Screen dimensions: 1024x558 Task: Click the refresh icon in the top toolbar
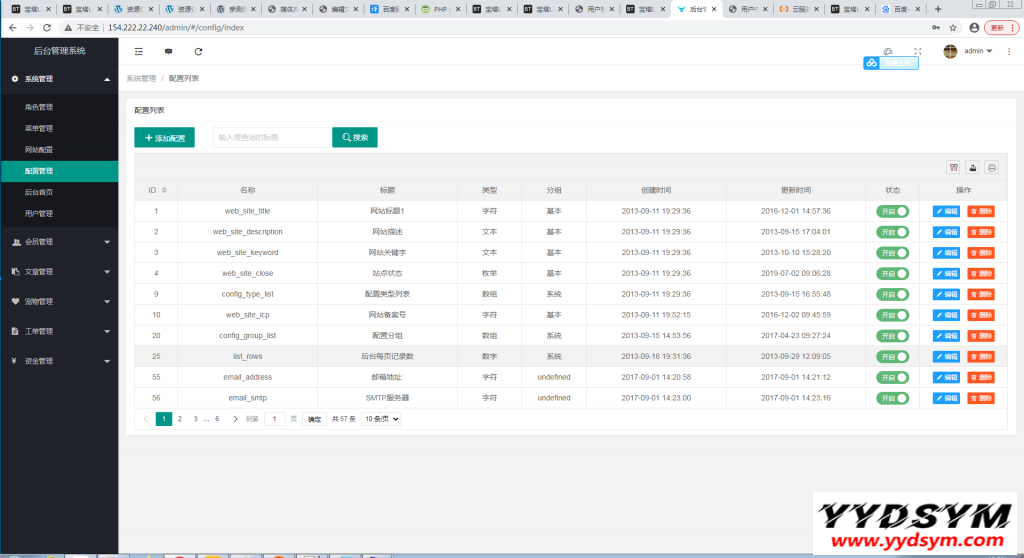198,51
